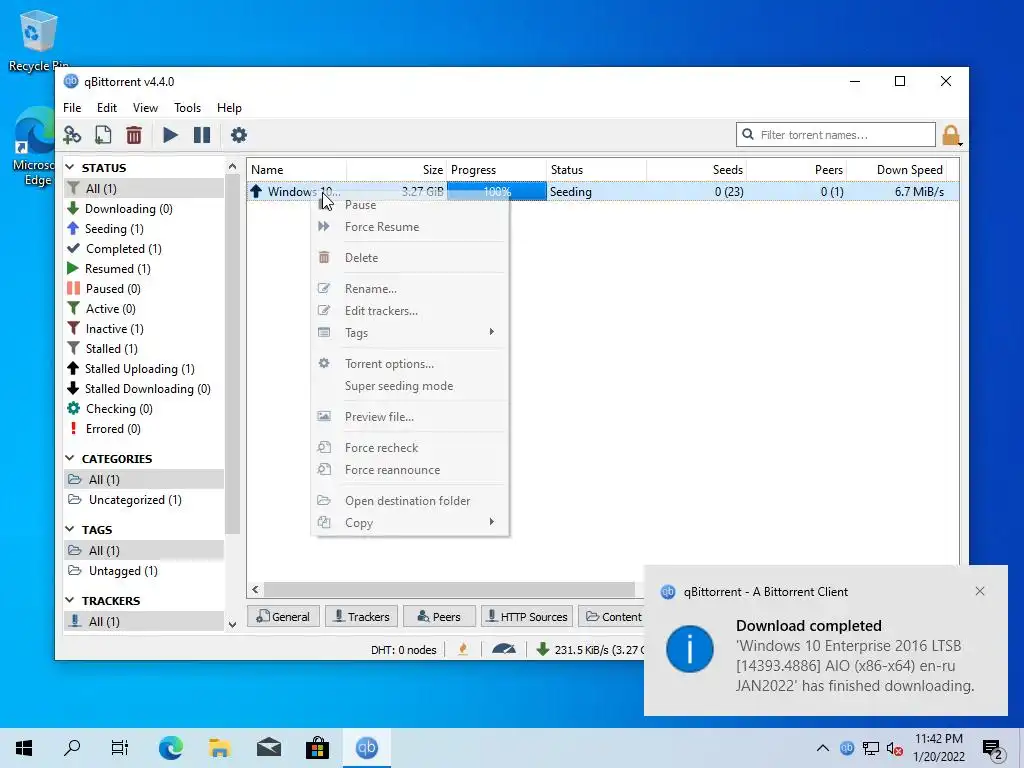Filter by Completed (1) status
1024x768 pixels.
pyautogui.click(x=144, y=249)
